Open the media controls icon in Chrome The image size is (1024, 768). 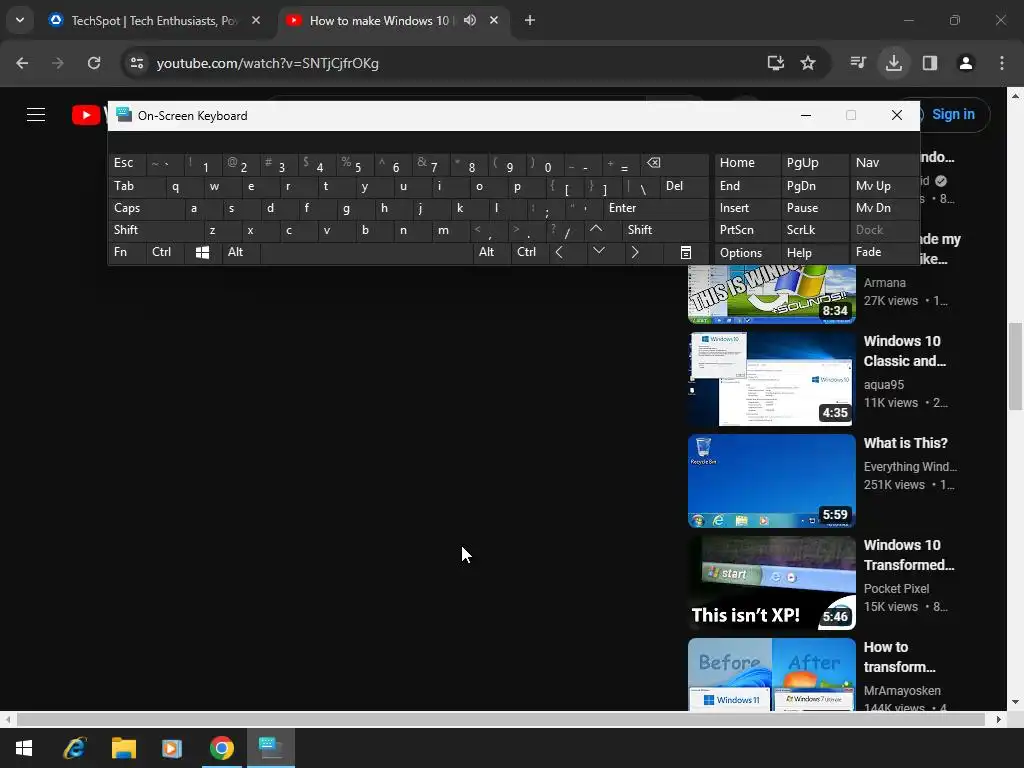pos(858,63)
